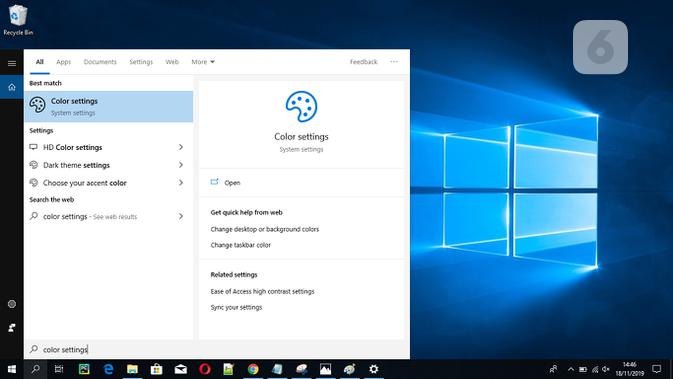The width and height of the screenshot is (673, 379).
Task: Launch Microsoft Edge from taskbar
Action: pyautogui.click(x=109, y=369)
